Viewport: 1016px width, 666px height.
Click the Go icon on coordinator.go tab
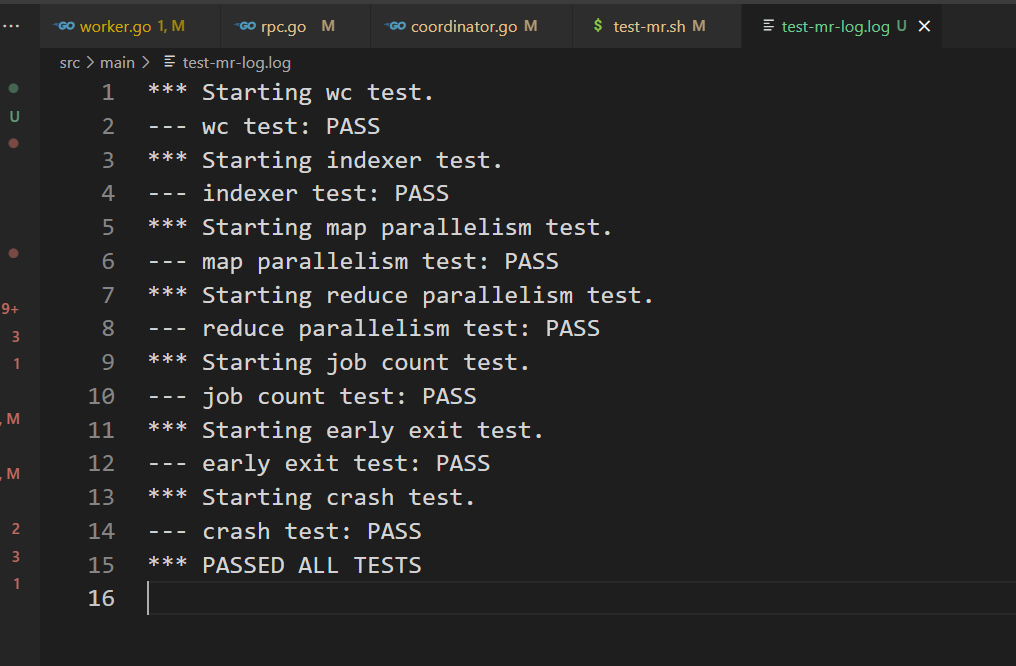[396, 26]
